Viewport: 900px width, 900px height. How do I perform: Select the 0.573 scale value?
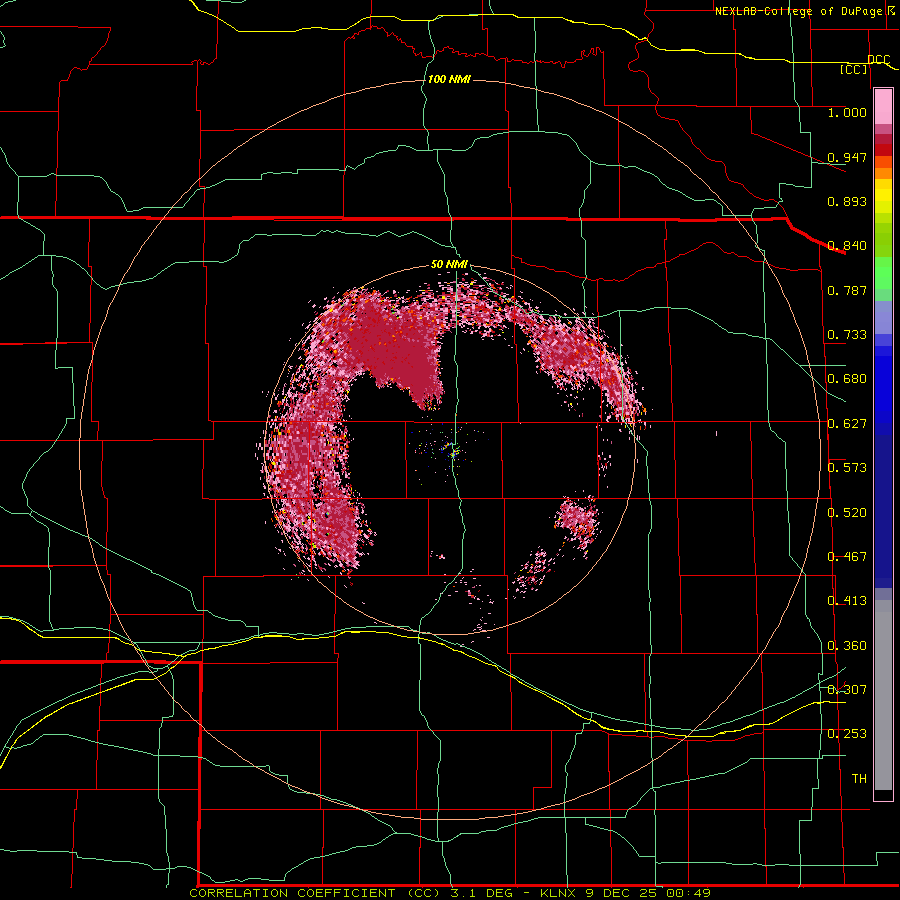847,468
